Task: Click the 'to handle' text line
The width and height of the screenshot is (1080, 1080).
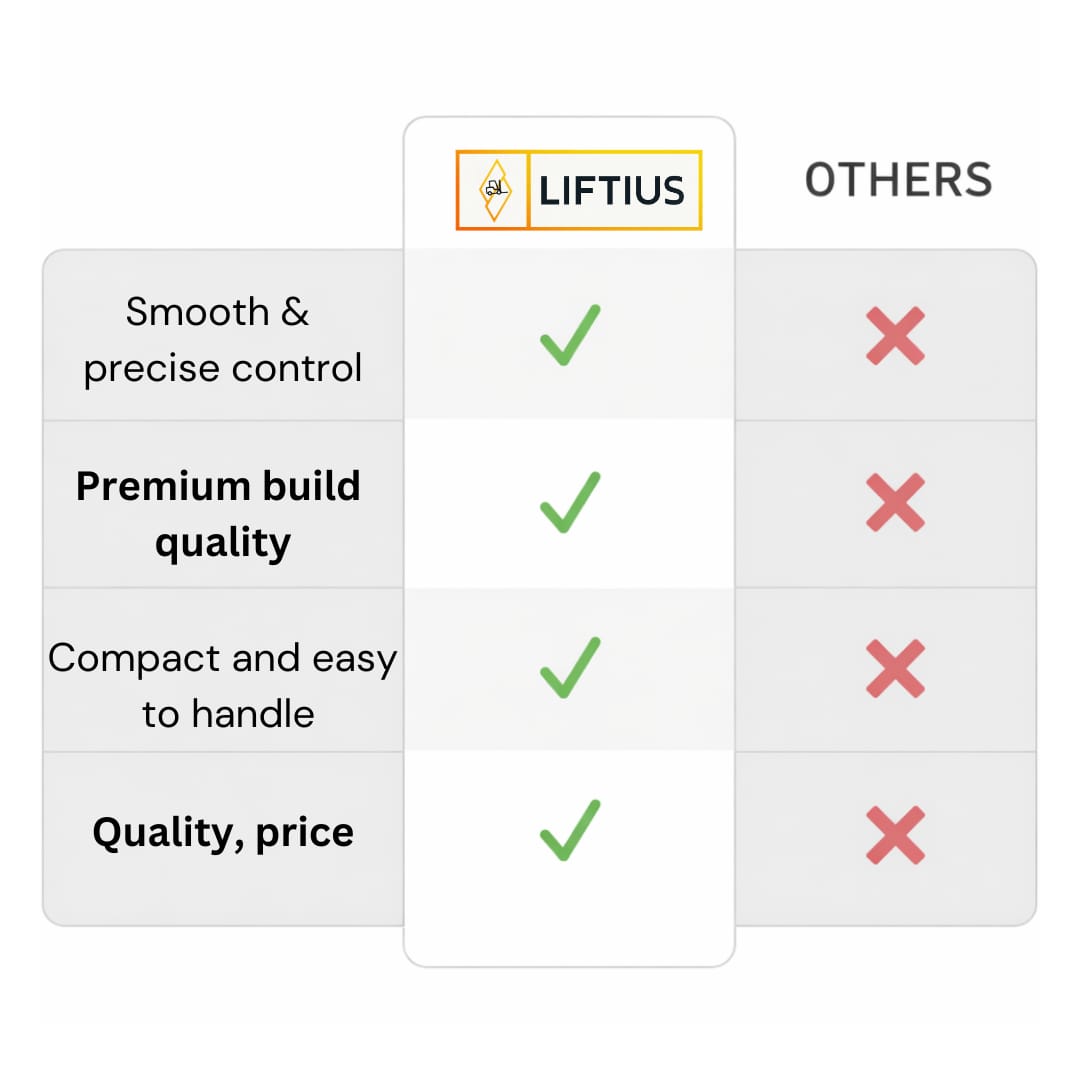Action: coord(228,714)
